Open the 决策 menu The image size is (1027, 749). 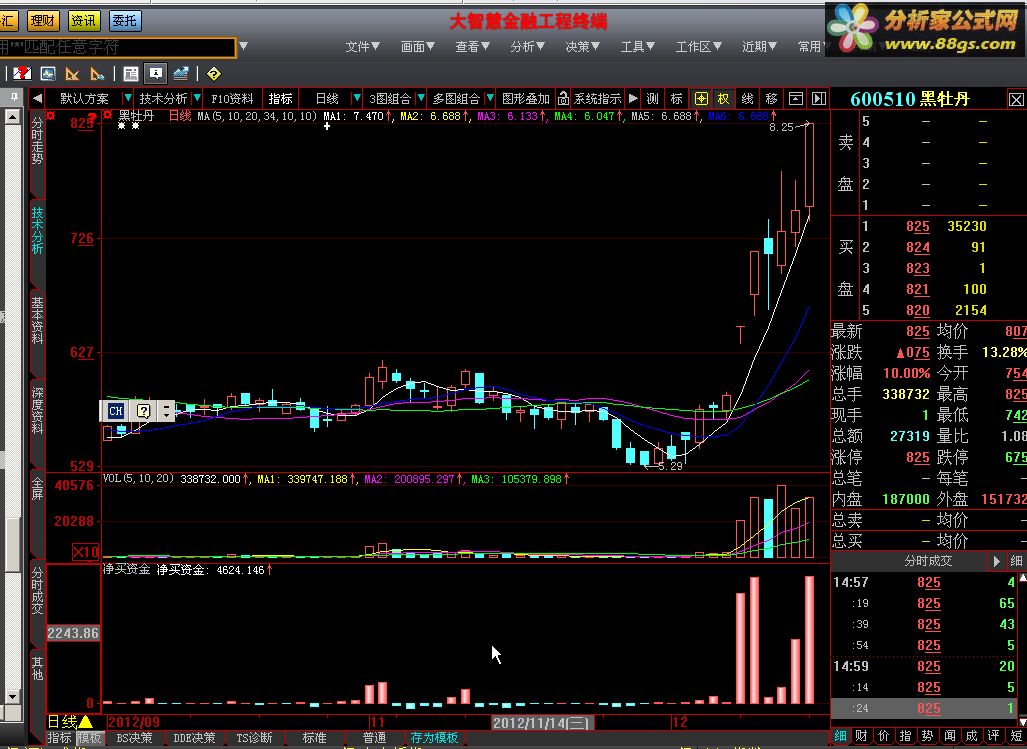[x=582, y=46]
